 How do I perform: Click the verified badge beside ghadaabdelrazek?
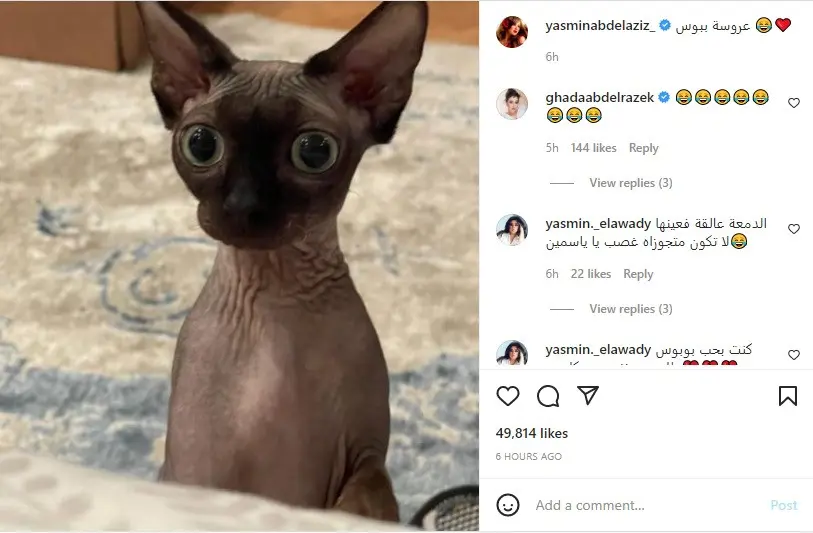click(664, 97)
